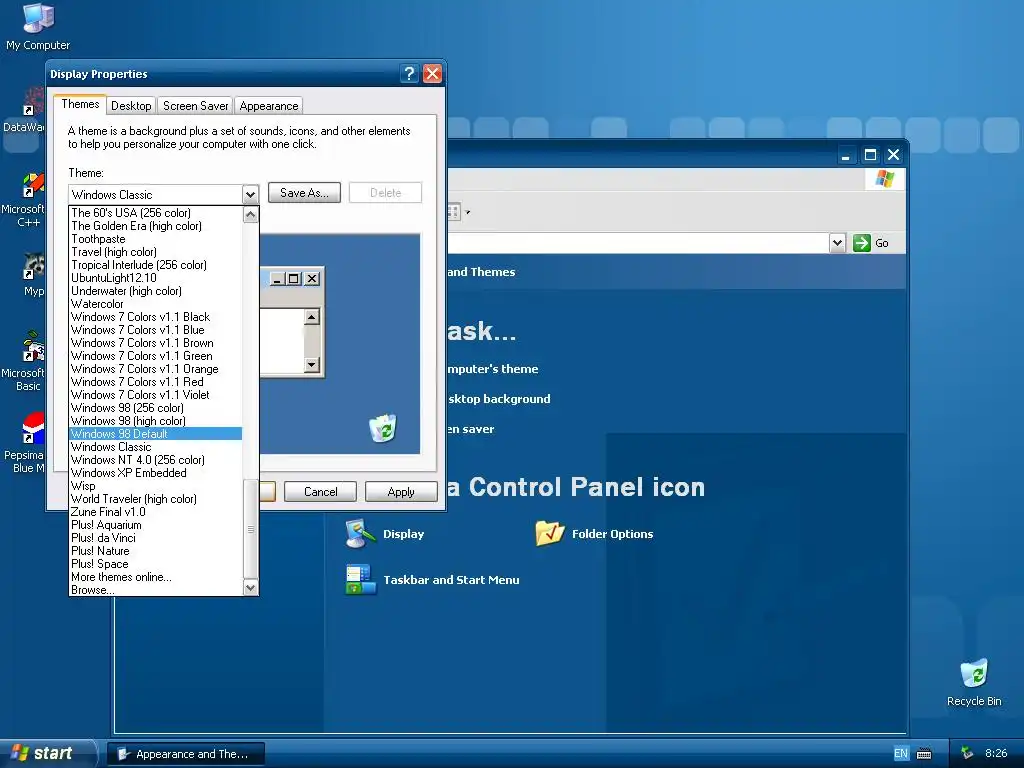
Task: Select the Plus! Nature theme
Action: (155, 551)
